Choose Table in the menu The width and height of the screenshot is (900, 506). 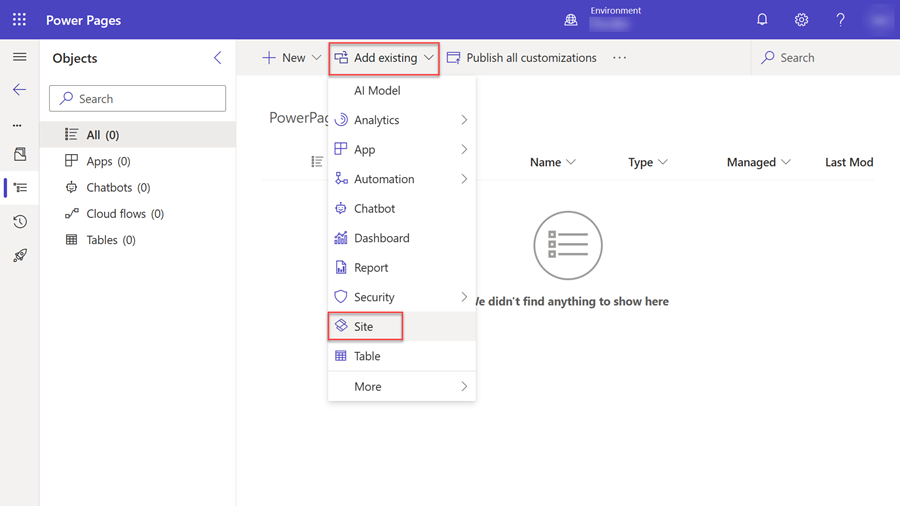coord(367,356)
